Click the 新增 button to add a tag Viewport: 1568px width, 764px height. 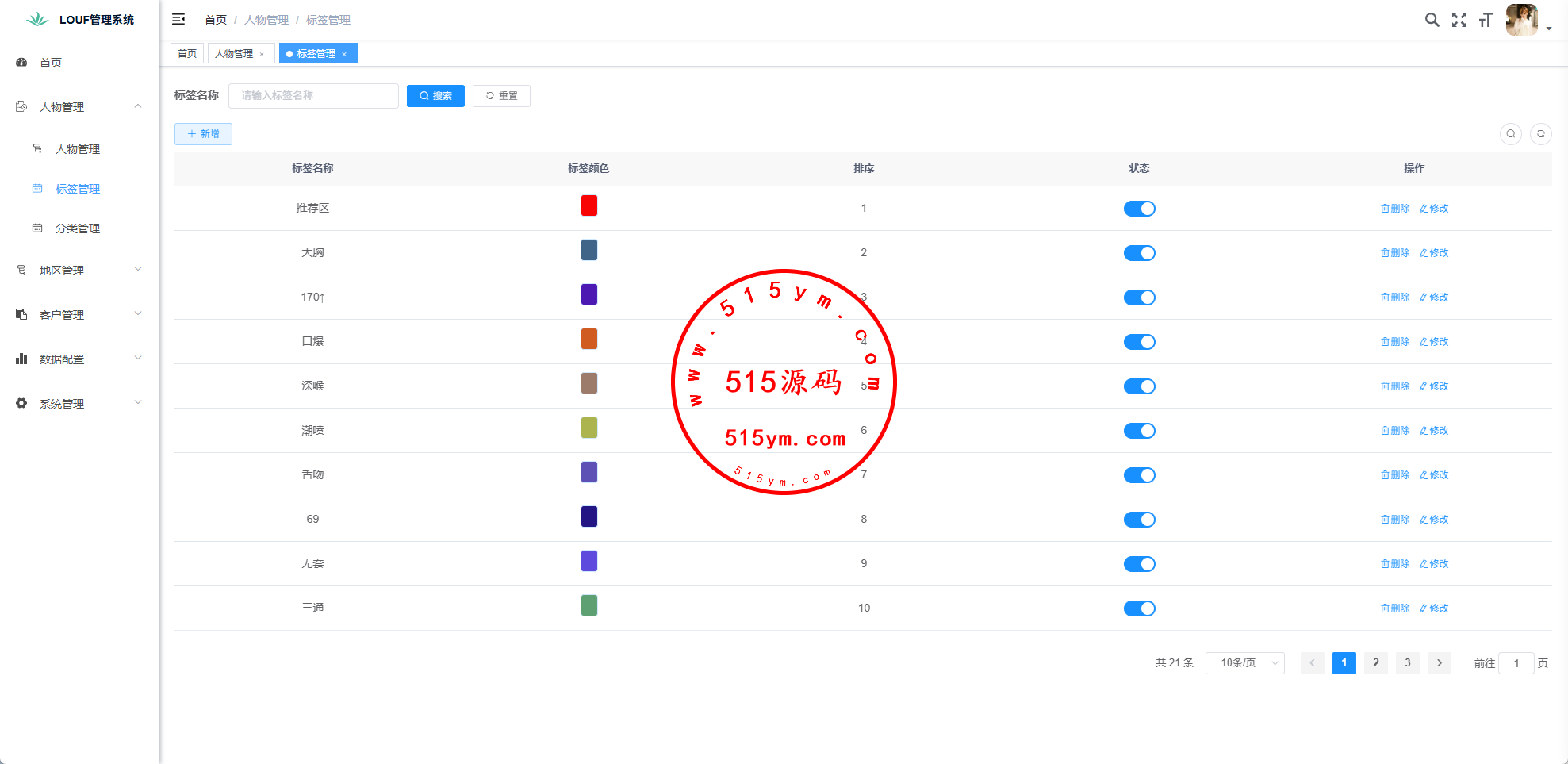203,134
